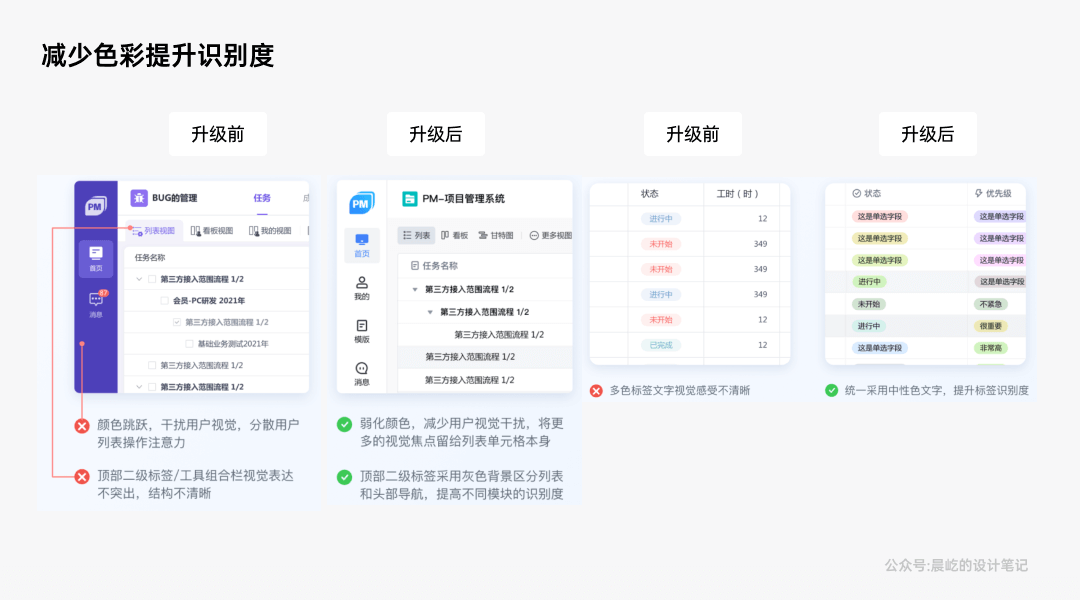Click the 非常高 priority tag
Screen dimensions: 1080x600
point(990,348)
